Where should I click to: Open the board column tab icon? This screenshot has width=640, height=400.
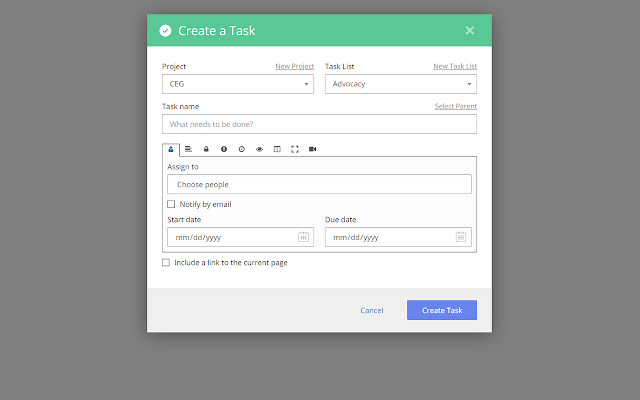pos(277,149)
